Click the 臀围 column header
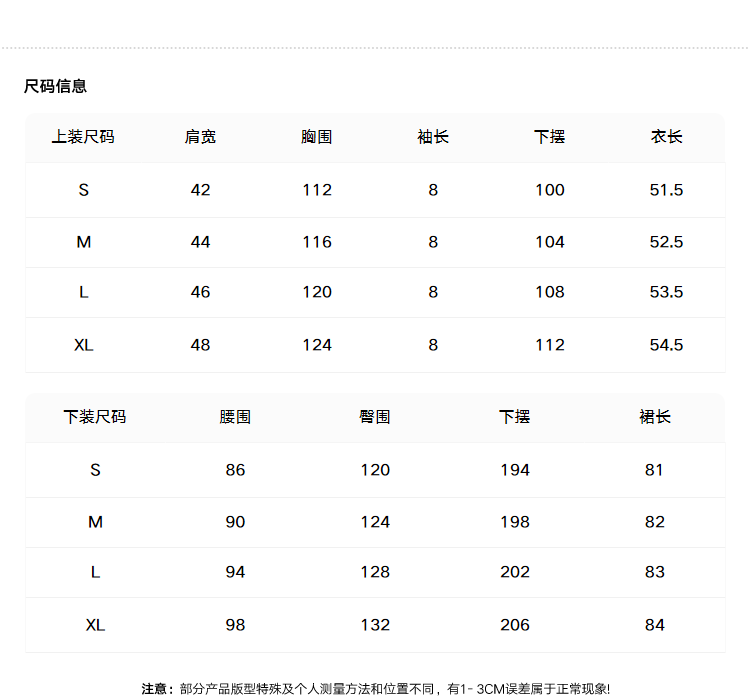Image resolution: width=750 pixels, height=696 pixels. 375,417
